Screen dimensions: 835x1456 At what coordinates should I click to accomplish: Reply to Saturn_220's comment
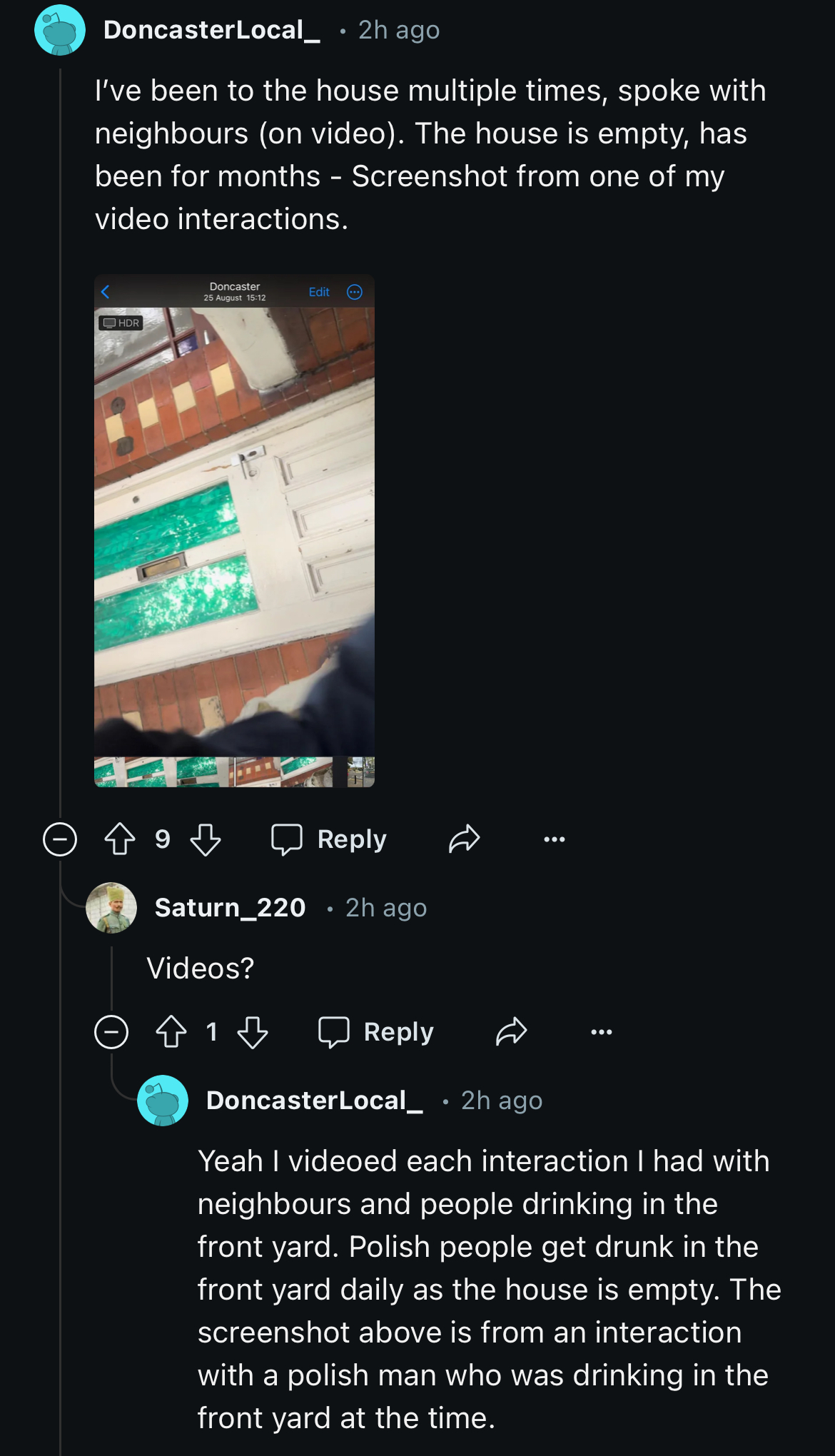click(376, 1032)
